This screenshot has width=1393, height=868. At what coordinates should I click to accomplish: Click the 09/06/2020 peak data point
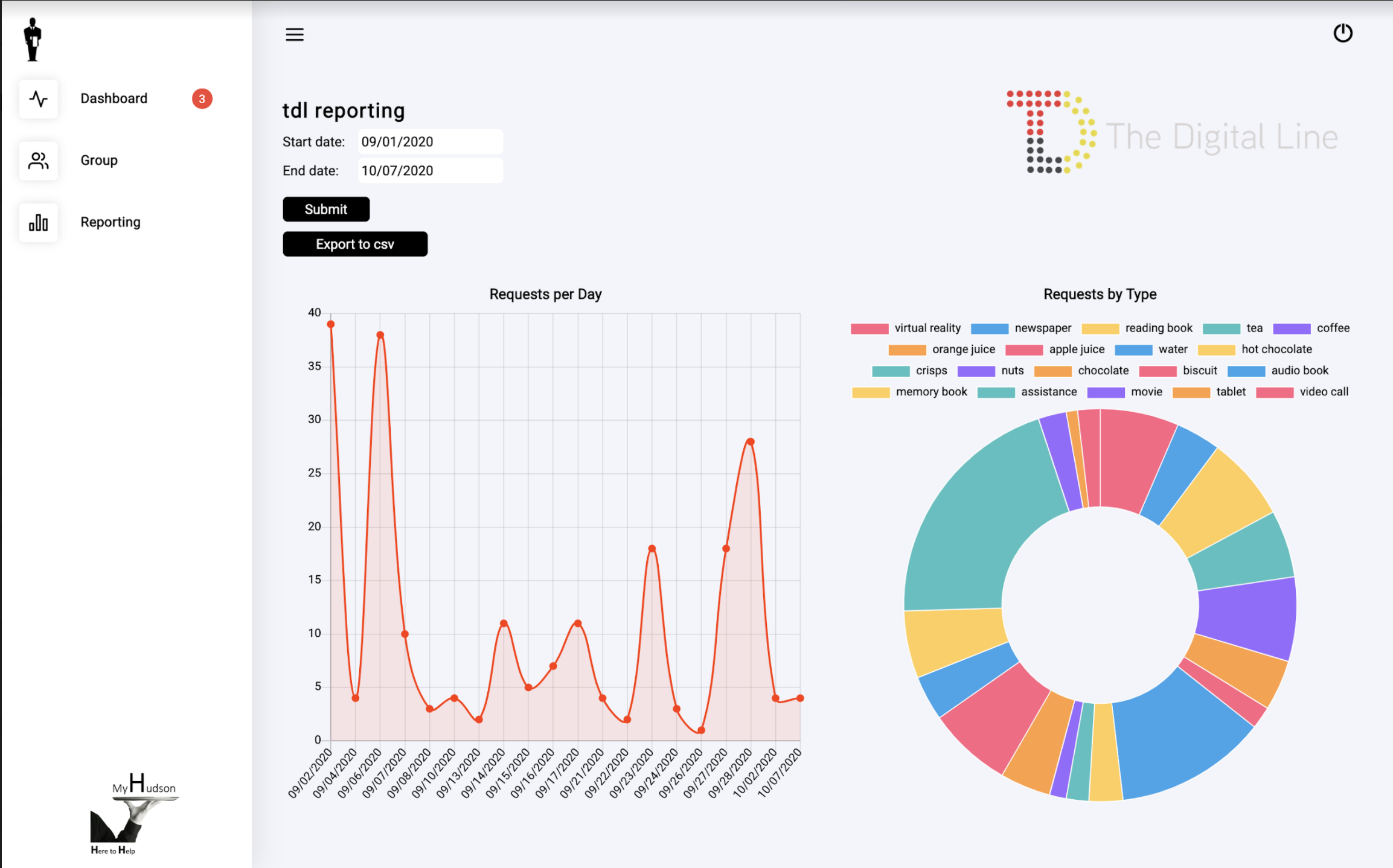pyautogui.click(x=380, y=335)
